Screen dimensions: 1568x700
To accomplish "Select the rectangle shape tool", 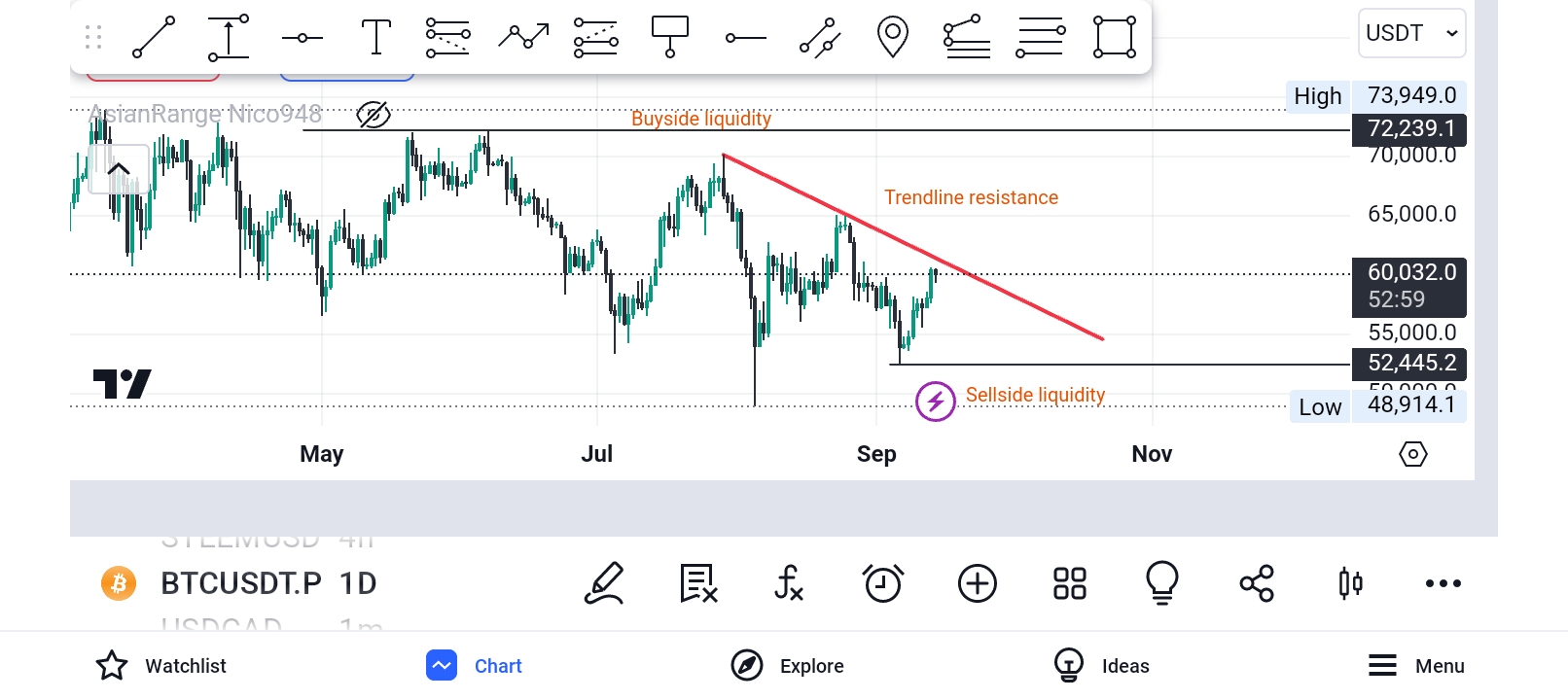I will tap(1114, 37).
